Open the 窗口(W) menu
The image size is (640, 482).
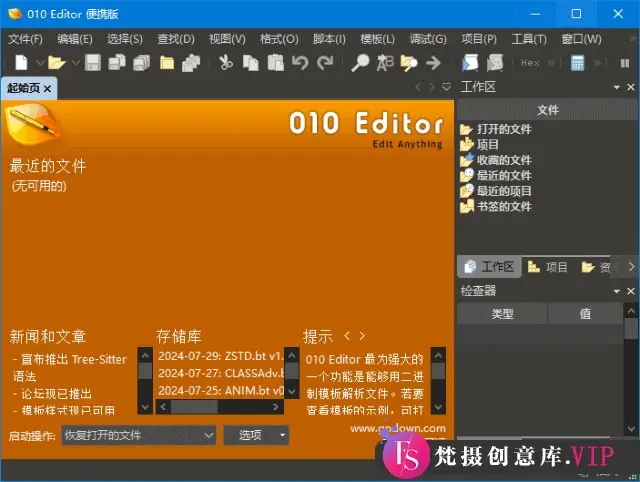pyautogui.click(x=581, y=39)
